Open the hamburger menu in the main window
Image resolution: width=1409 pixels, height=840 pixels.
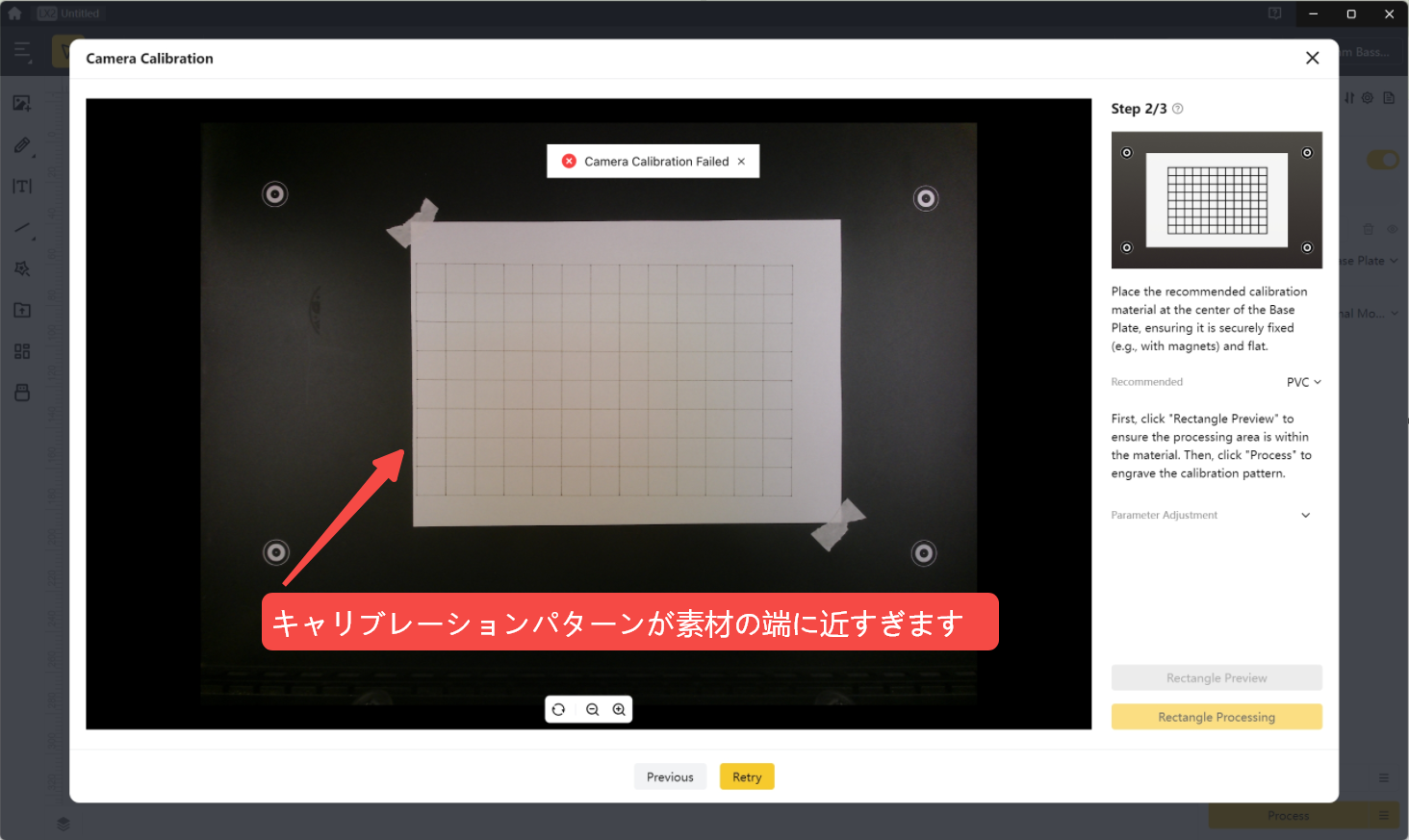click(x=22, y=50)
